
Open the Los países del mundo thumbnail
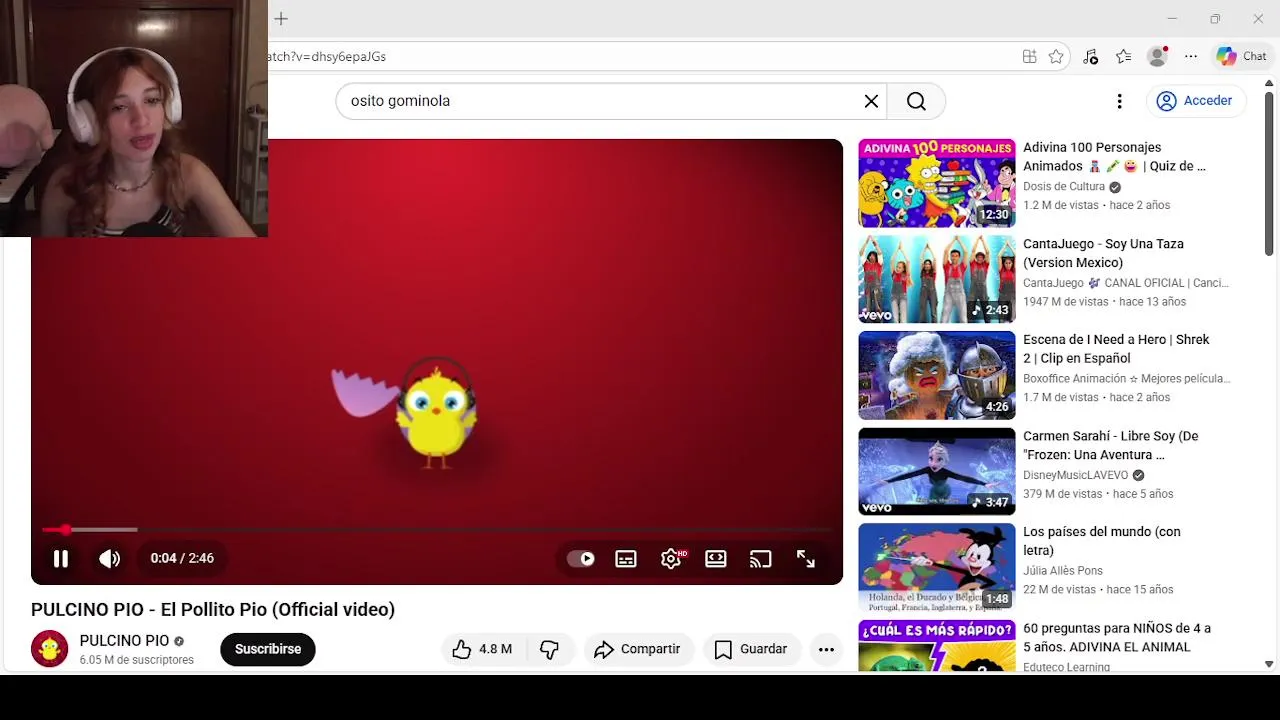[x=937, y=567]
